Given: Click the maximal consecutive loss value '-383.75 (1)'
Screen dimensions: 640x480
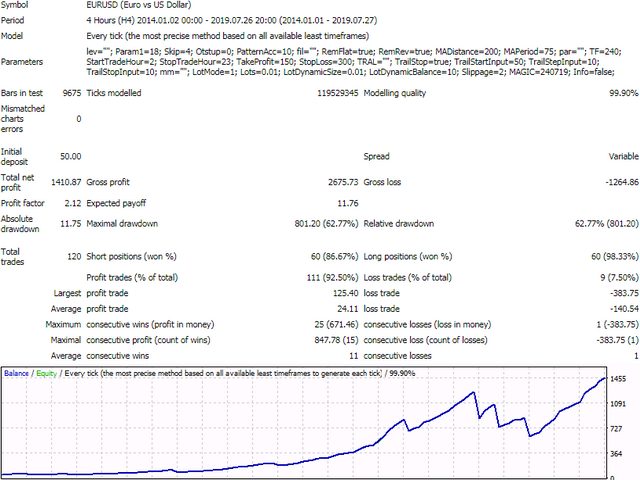Looking at the screenshot, I should (617, 340).
